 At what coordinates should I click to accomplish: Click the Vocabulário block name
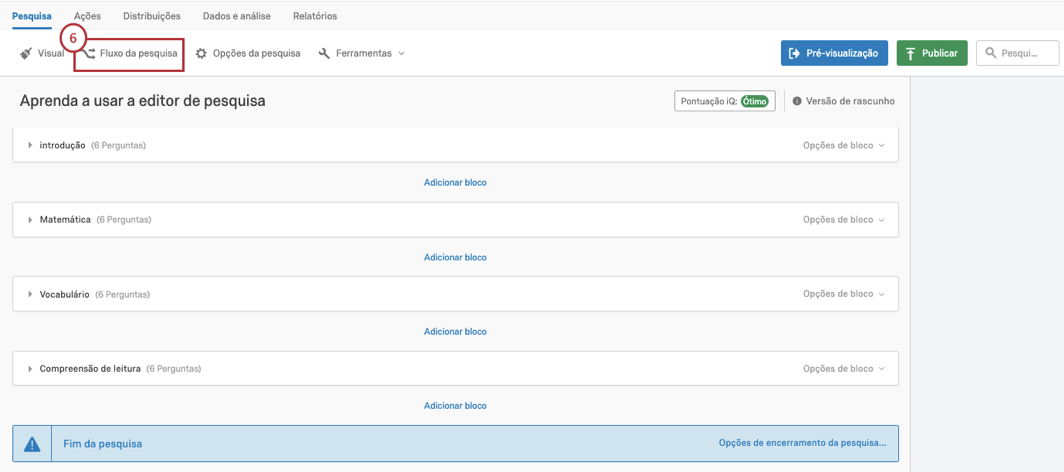coord(64,294)
